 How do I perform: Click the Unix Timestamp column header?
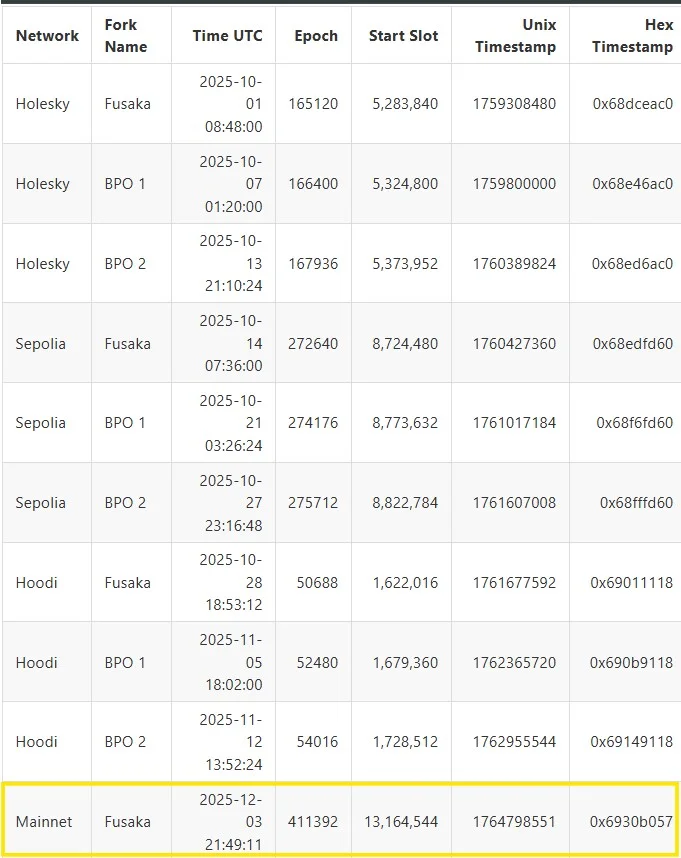pos(515,36)
